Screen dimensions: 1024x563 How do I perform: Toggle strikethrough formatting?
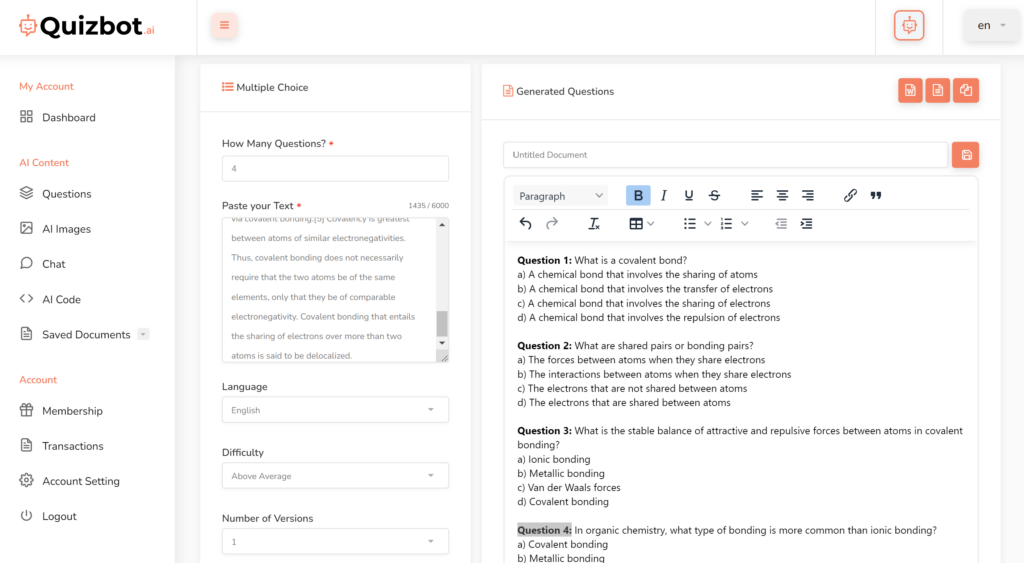coord(714,196)
